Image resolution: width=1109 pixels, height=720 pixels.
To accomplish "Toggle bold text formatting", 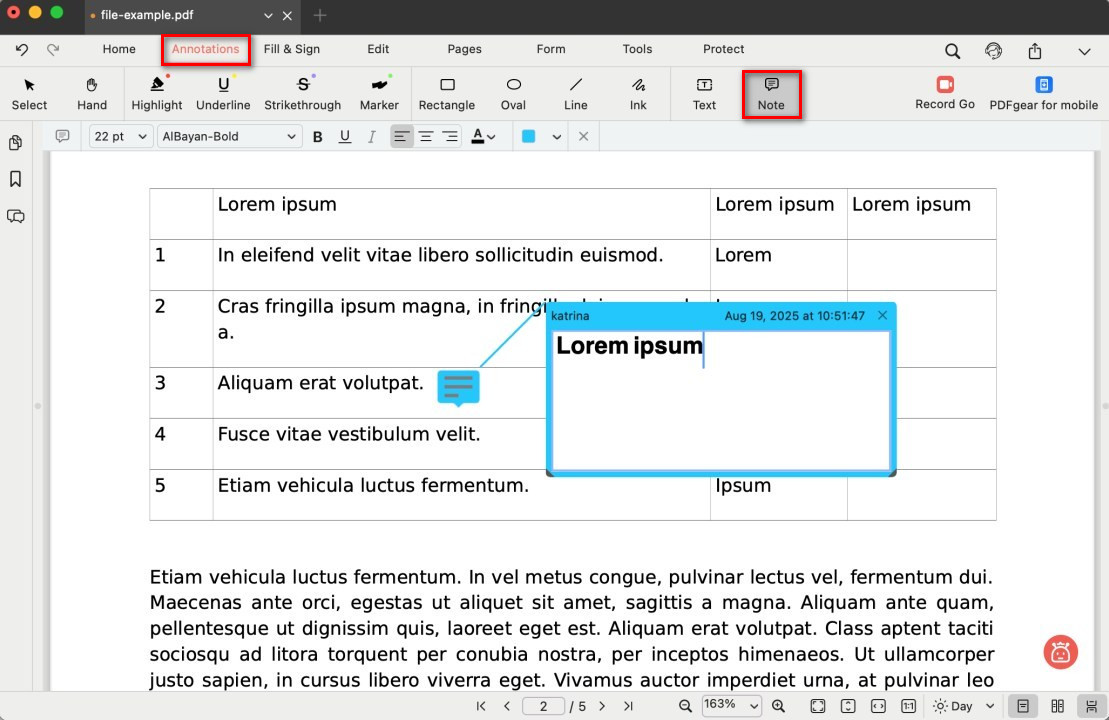I will point(318,137).
